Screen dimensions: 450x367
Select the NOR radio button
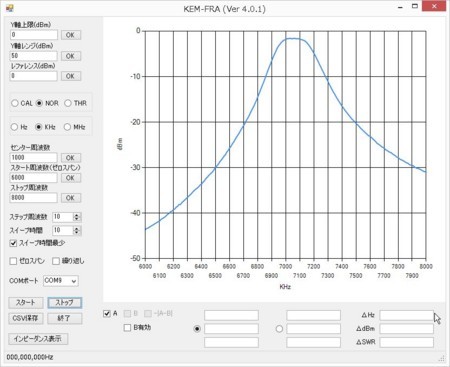click(39, 103)
